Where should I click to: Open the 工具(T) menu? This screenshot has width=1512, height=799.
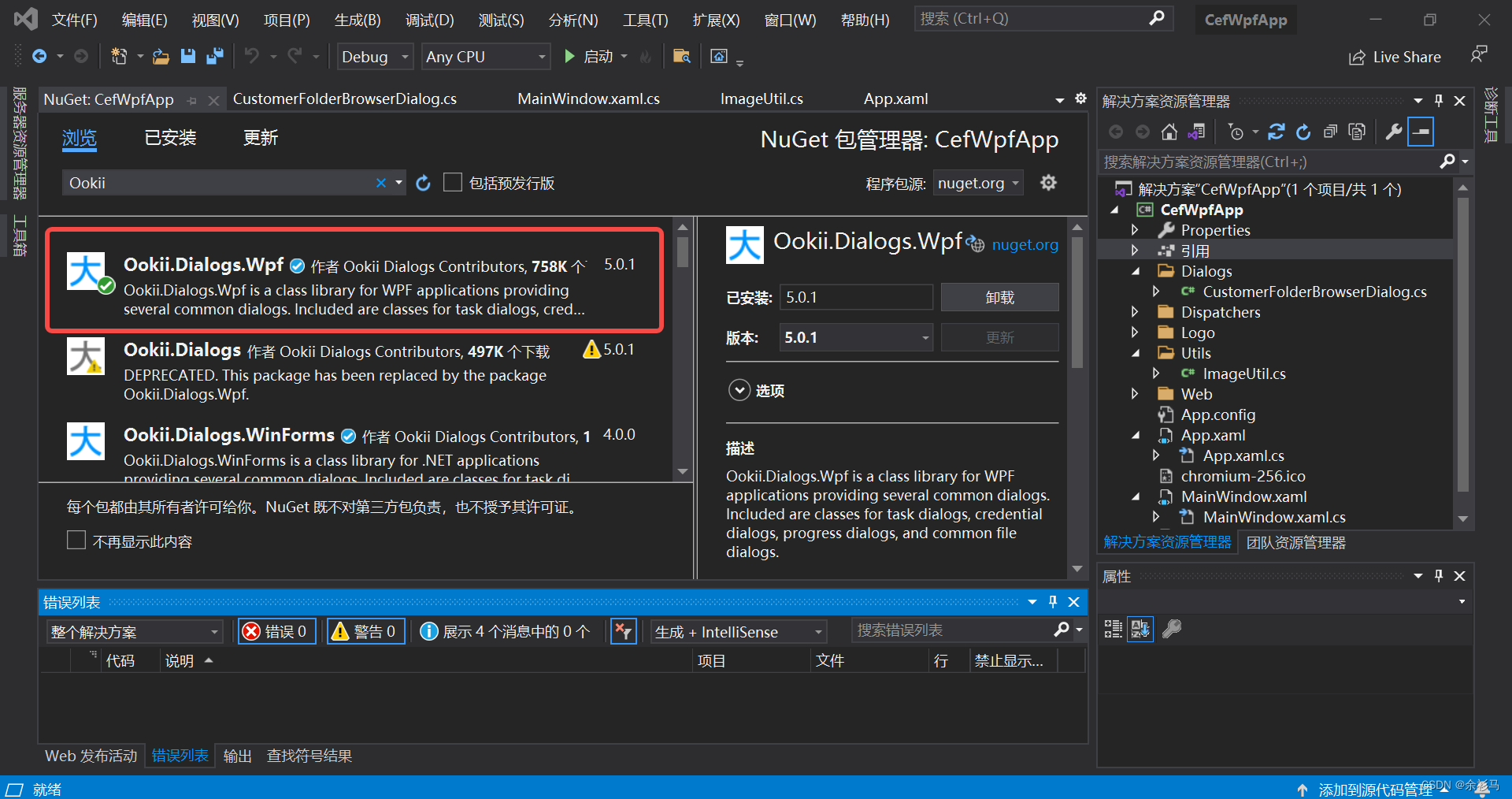point(644,20)
